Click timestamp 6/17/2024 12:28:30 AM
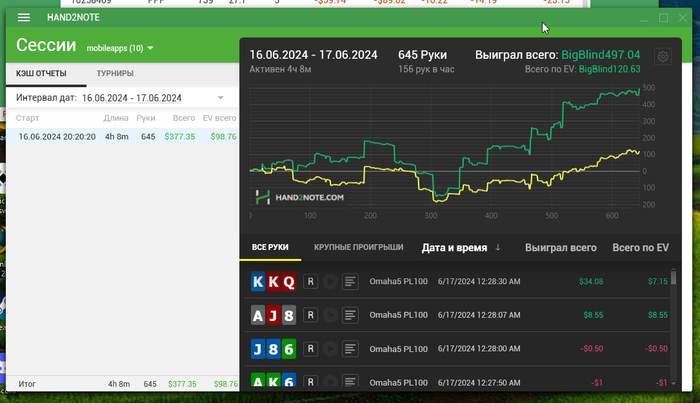Image resolution: width=700 pixels, height=403 pixels. 479,282
